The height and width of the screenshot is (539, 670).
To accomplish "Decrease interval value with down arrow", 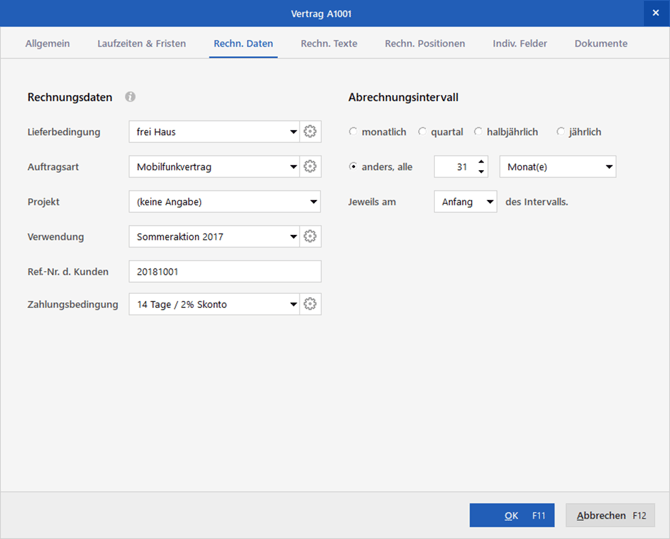I will (481, 172).
